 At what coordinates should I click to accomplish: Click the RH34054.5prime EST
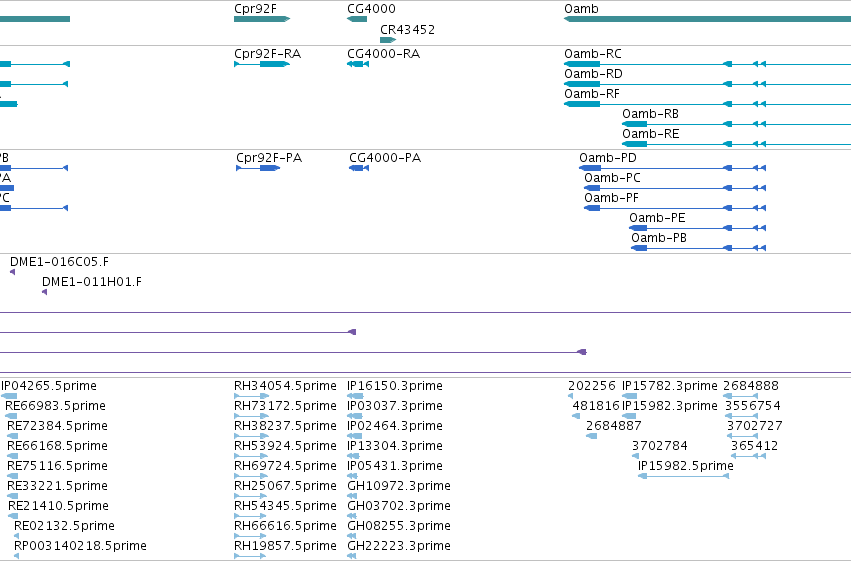(251, 396)
